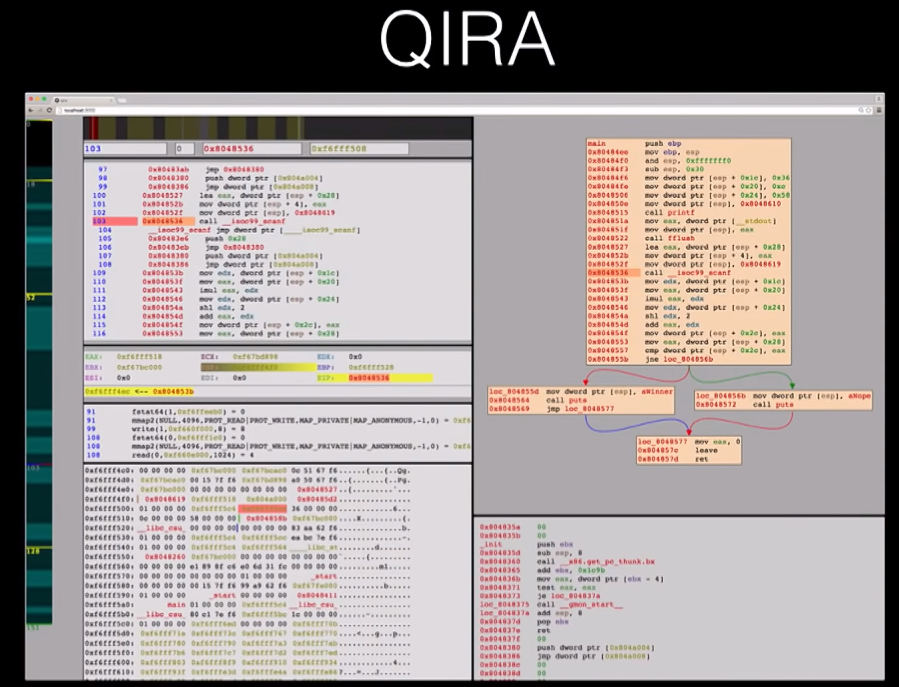
Task: Click call fflush in the main block
Action: [669, 239]
